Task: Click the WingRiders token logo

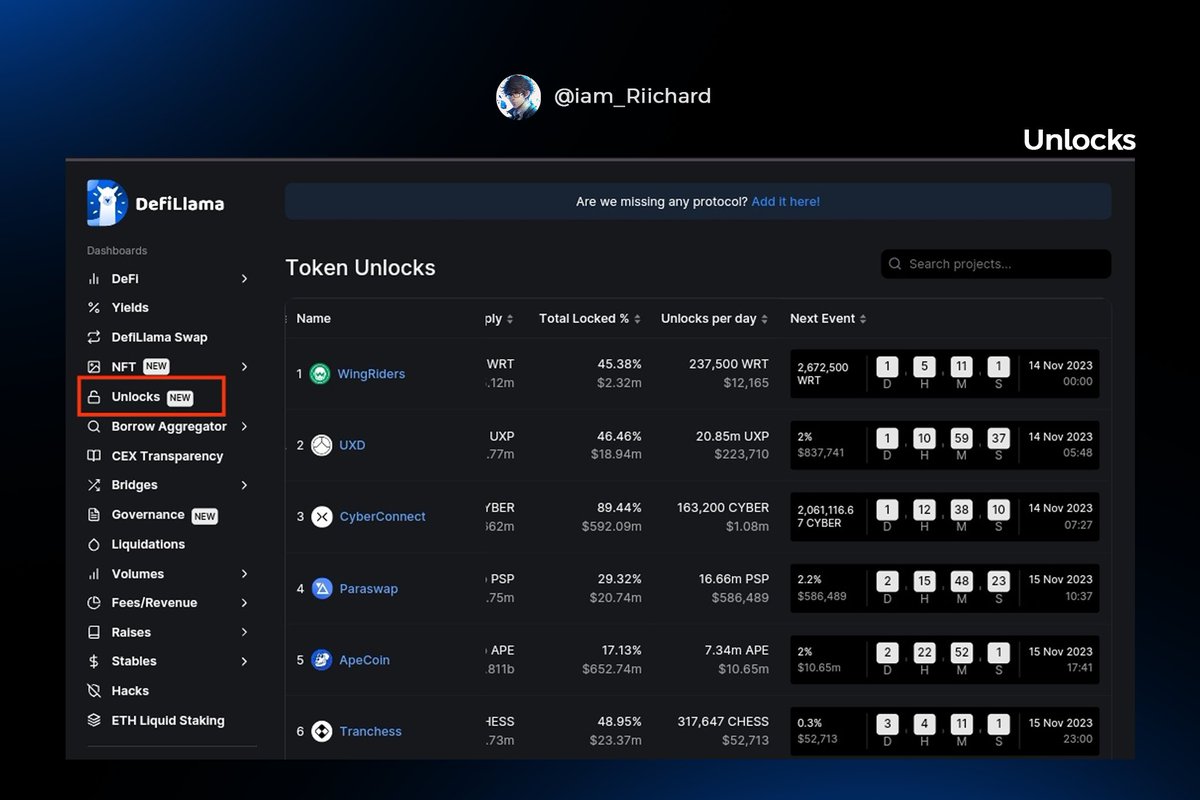Action: (x=320, y=374)
